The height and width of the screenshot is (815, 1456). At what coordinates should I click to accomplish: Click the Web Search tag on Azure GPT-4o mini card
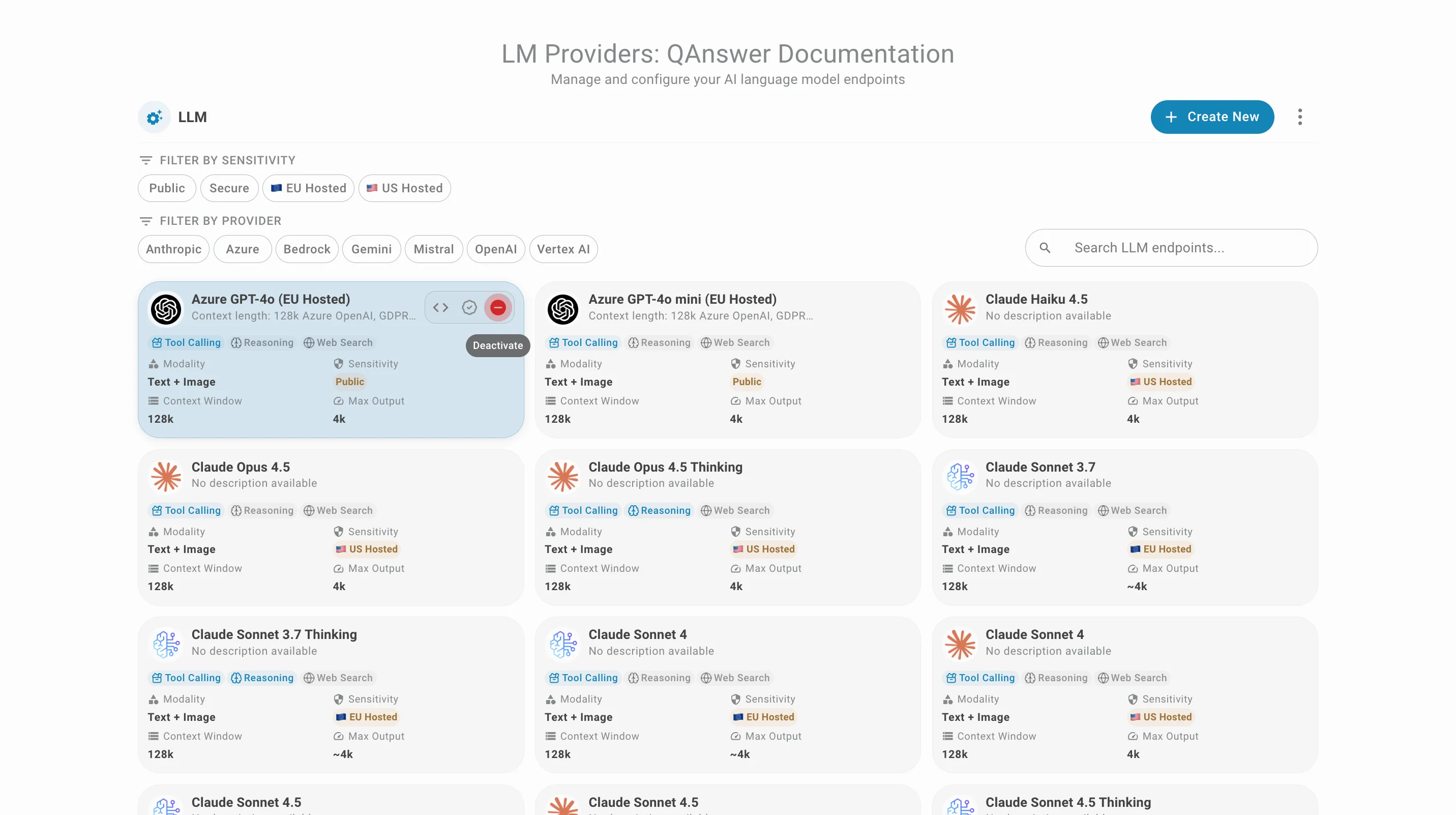point(735,343)
